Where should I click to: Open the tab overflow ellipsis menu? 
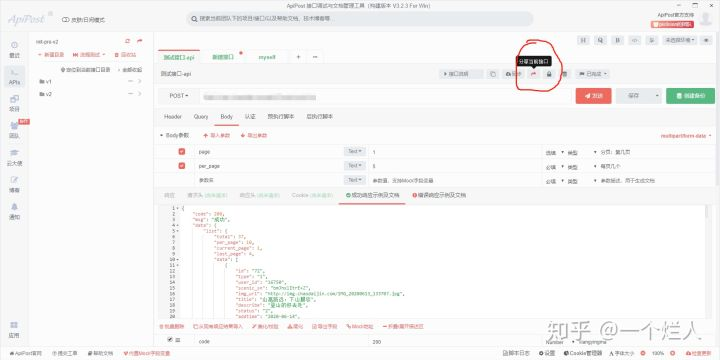coord(315,57)
